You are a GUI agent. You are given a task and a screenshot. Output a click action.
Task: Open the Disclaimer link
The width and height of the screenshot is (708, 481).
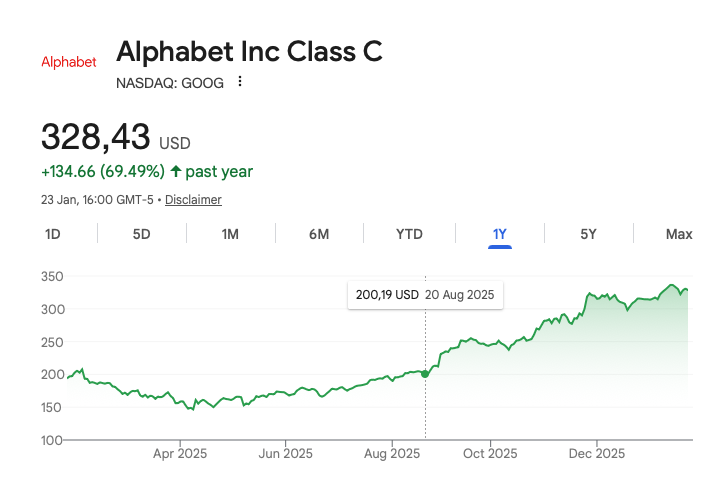click(x=193, y=200)
